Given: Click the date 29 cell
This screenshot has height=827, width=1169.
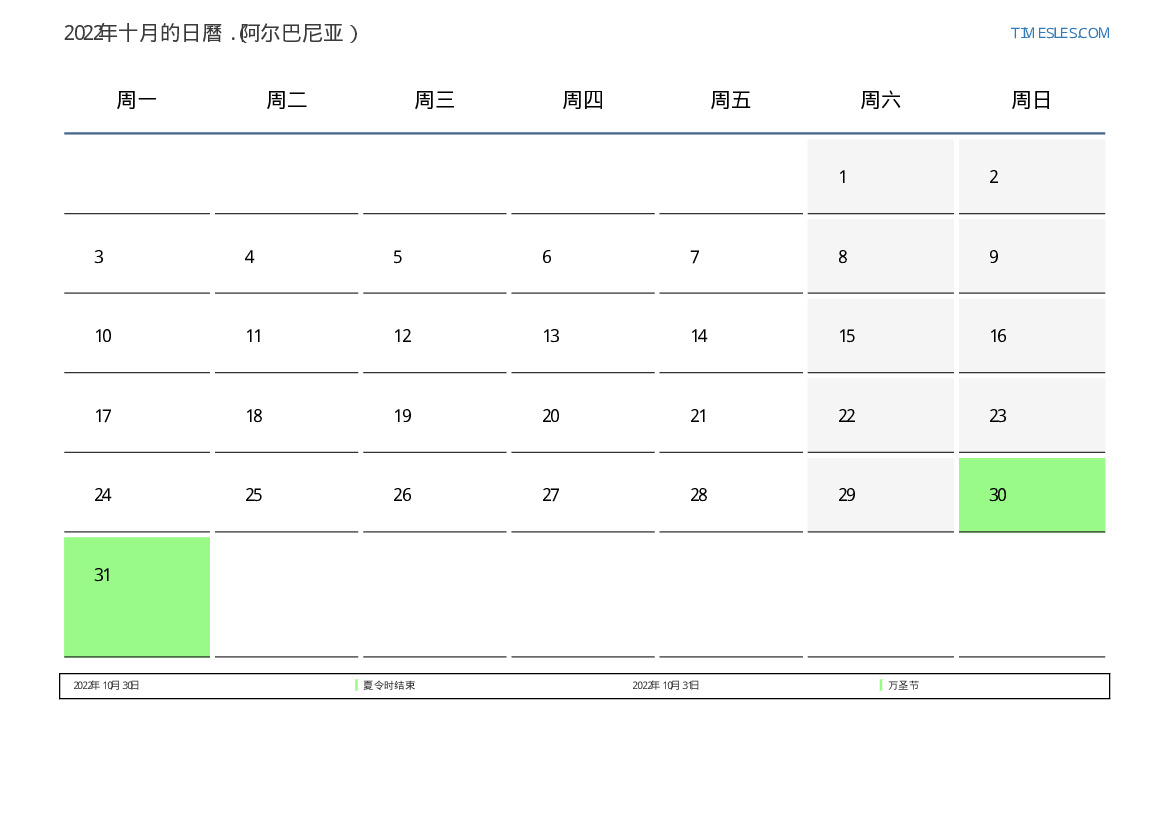Looking at the screenshot, I should pos(880,495).
